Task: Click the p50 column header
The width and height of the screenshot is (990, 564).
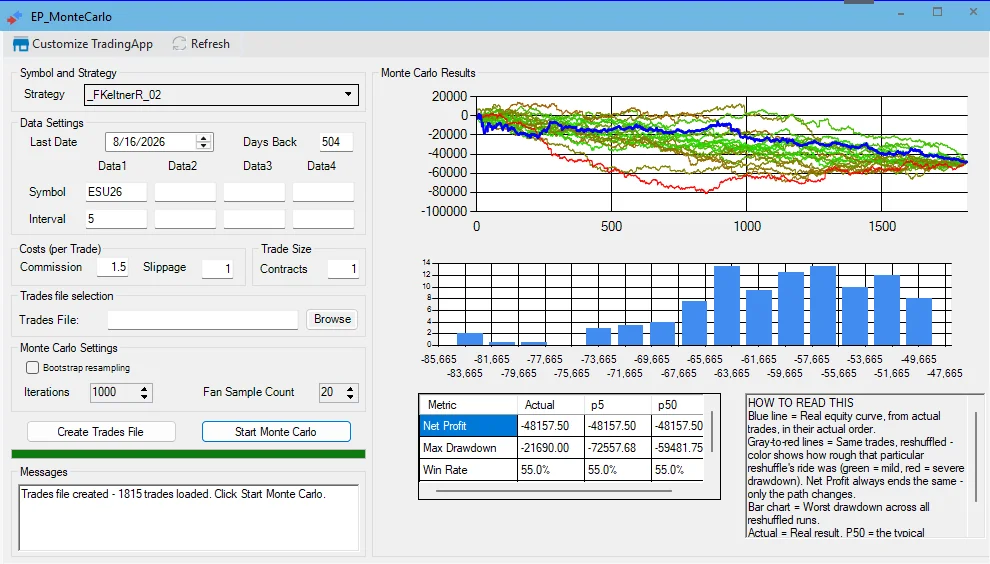Action: coord(677,405)
